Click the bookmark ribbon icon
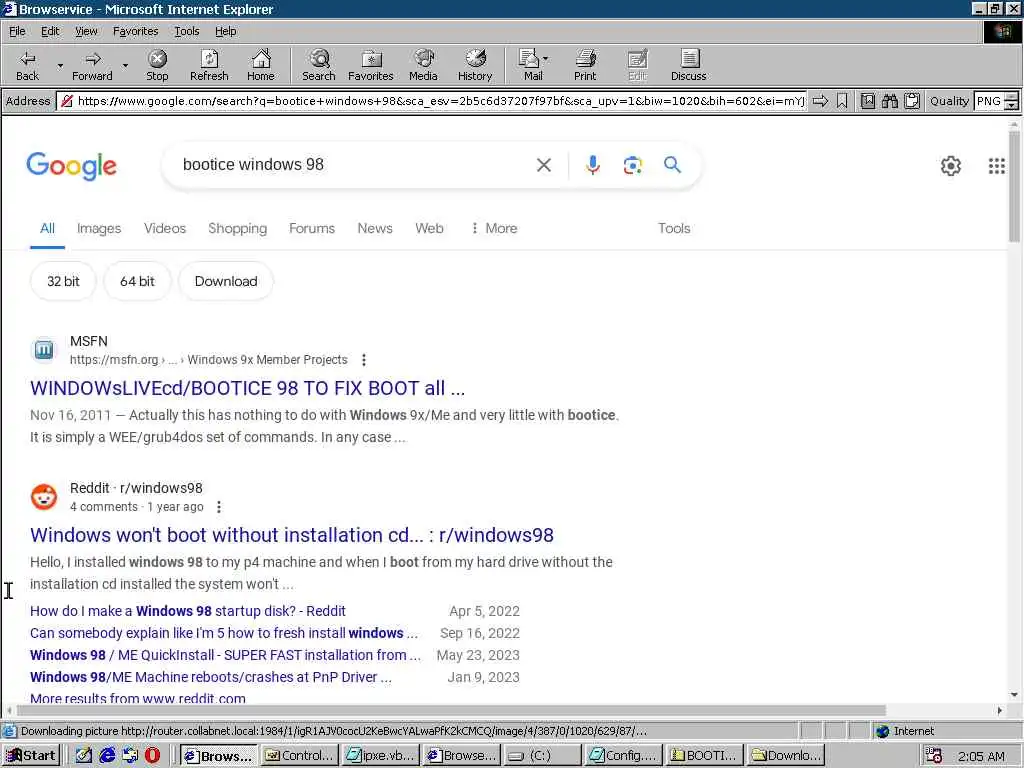This screenshot has height=768, width=1024. click(x=842, y=101)
